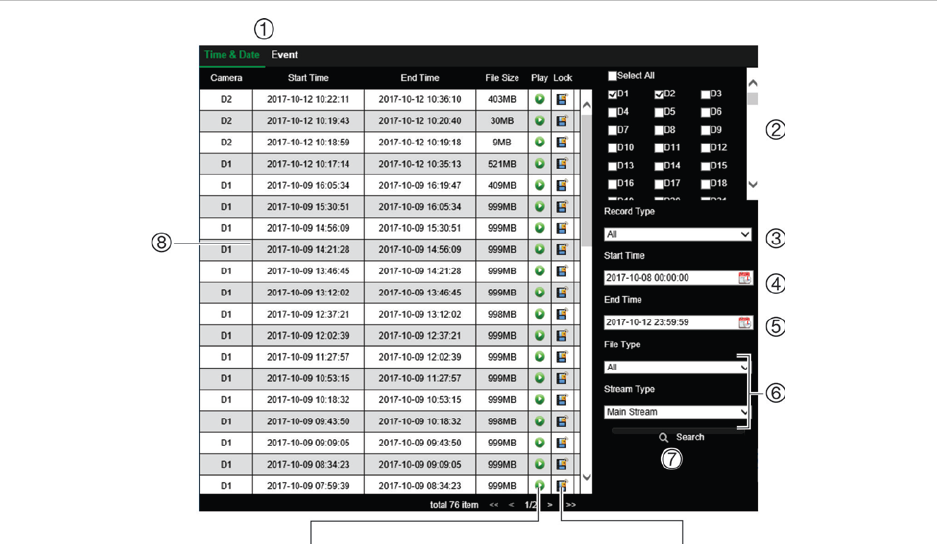Screen dimensions: 937x544
Task: Start search with Search button
Action: [x=682, y=437]
